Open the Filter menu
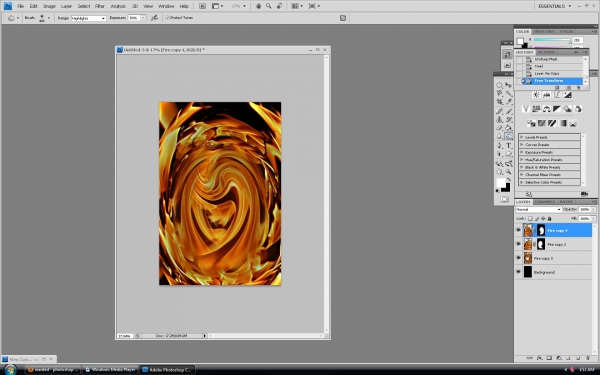Image resolution: width=600 pixels, height=375 pixels. coord(100,6)
